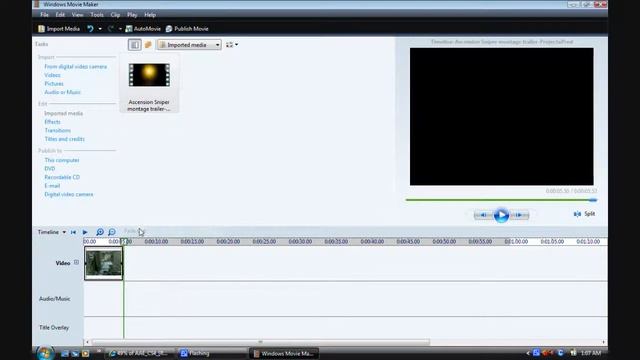Open the Clip menu

(115, 15)
